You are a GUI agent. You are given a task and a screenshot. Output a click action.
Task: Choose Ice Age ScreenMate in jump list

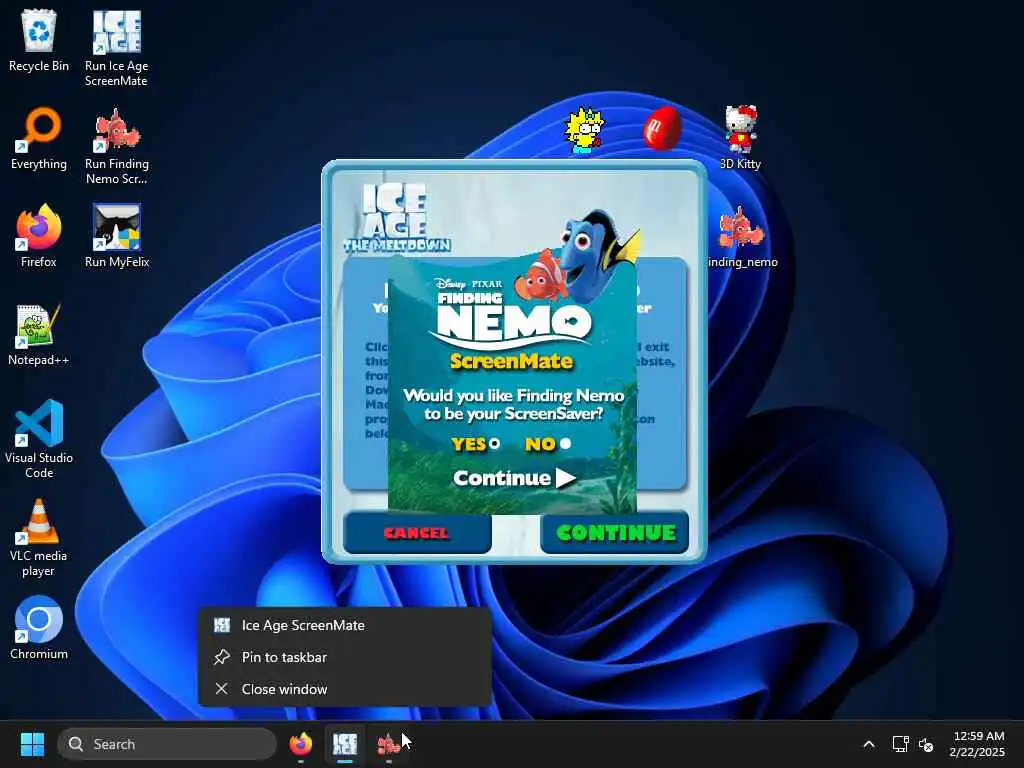click(x=345, y=625)
